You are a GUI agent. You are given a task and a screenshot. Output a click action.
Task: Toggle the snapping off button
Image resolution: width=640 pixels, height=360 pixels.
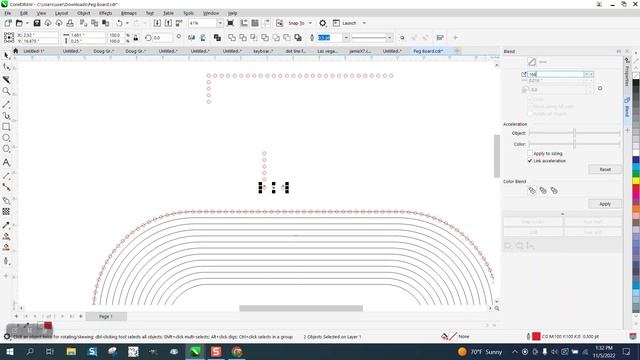coord(279,23)
